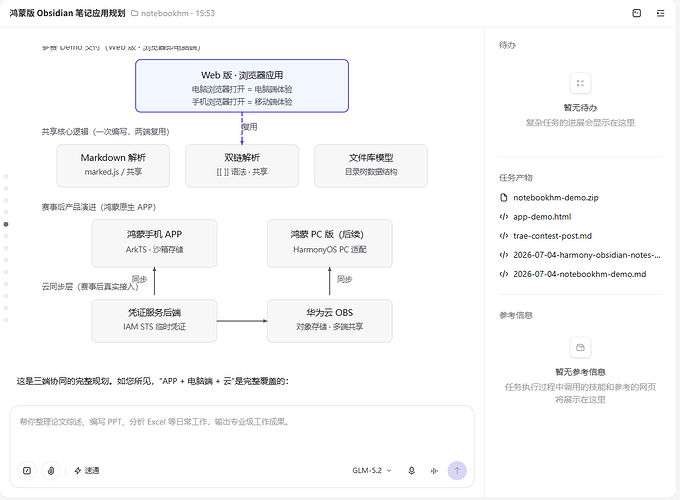
Task: Click the folder icon beside notebookhm
Action: [134, 13]
